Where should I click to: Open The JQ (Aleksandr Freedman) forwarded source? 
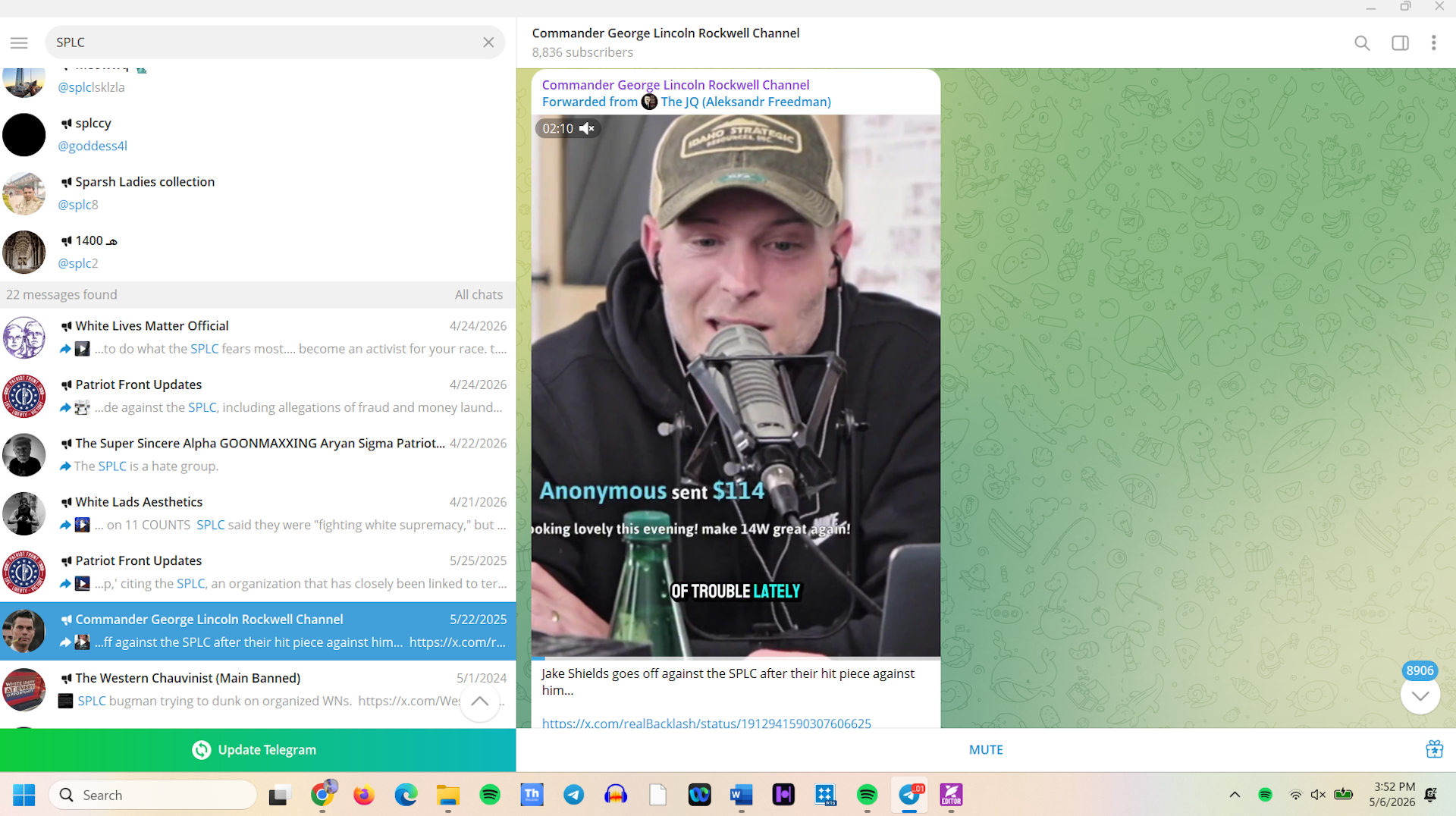(x=745, y=102)
